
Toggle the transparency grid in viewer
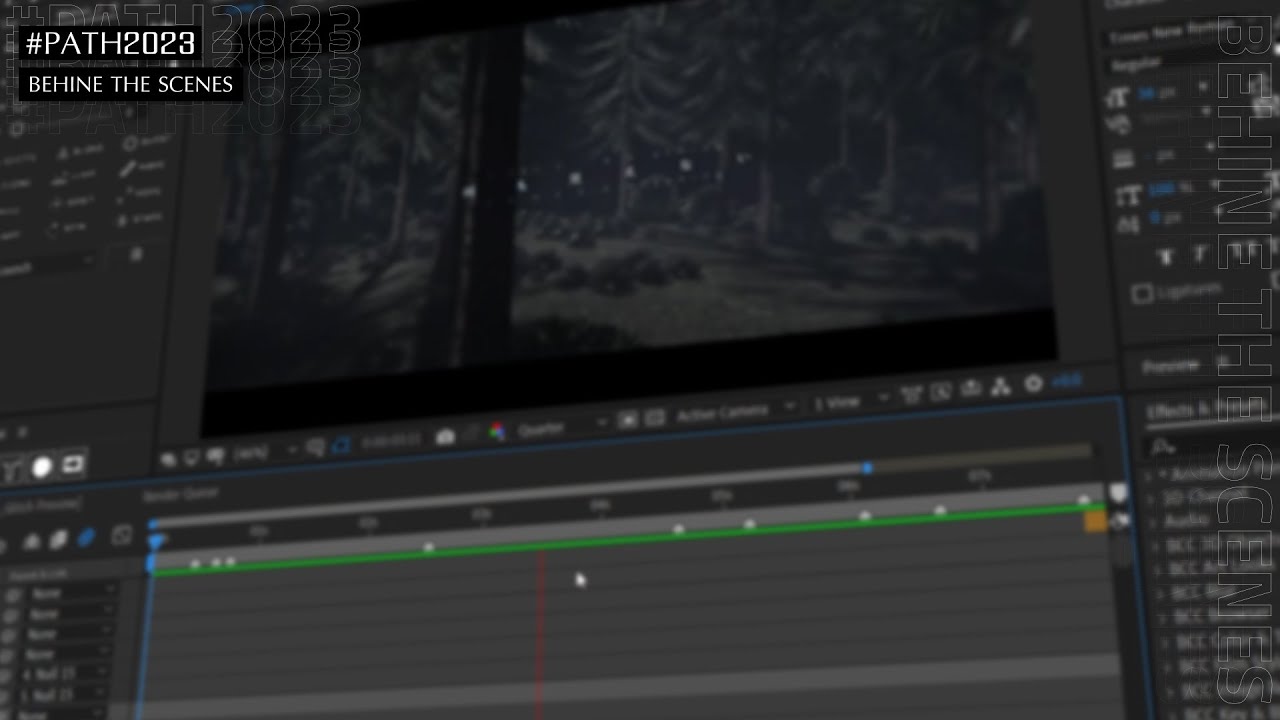click(x=654, y=418)
